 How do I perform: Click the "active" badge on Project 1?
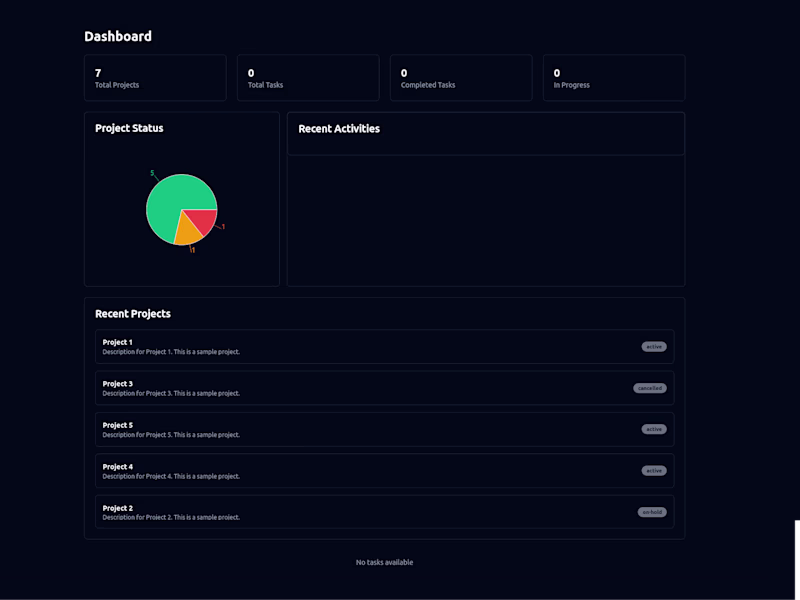coord(653,346)
